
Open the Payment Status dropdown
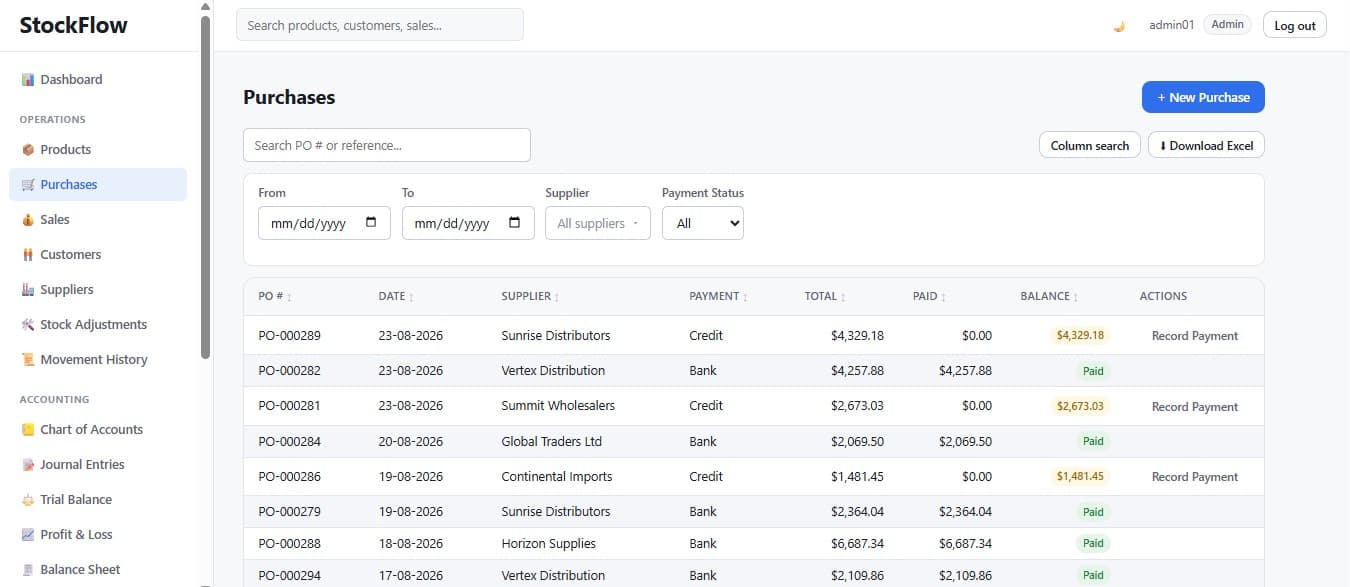[703, 223]
